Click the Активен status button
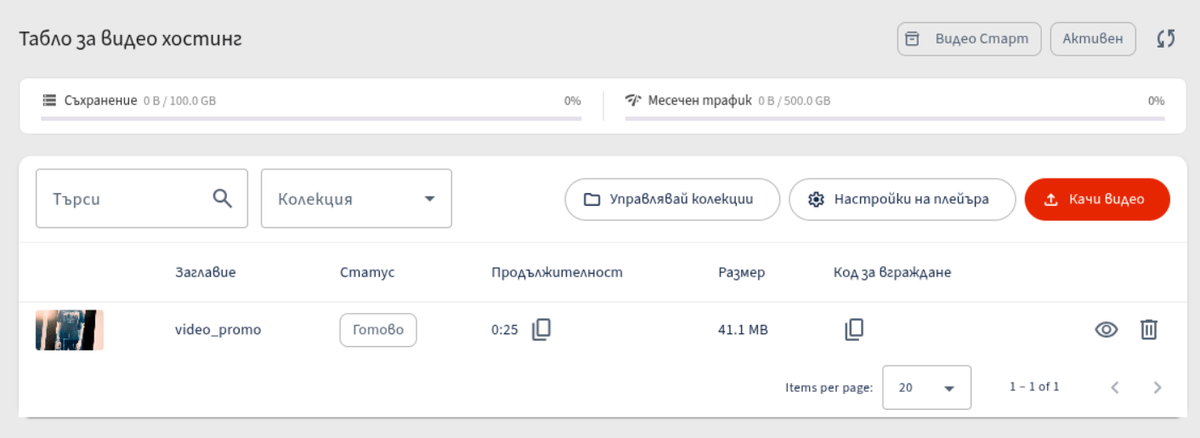 [x=1093, y=39]
